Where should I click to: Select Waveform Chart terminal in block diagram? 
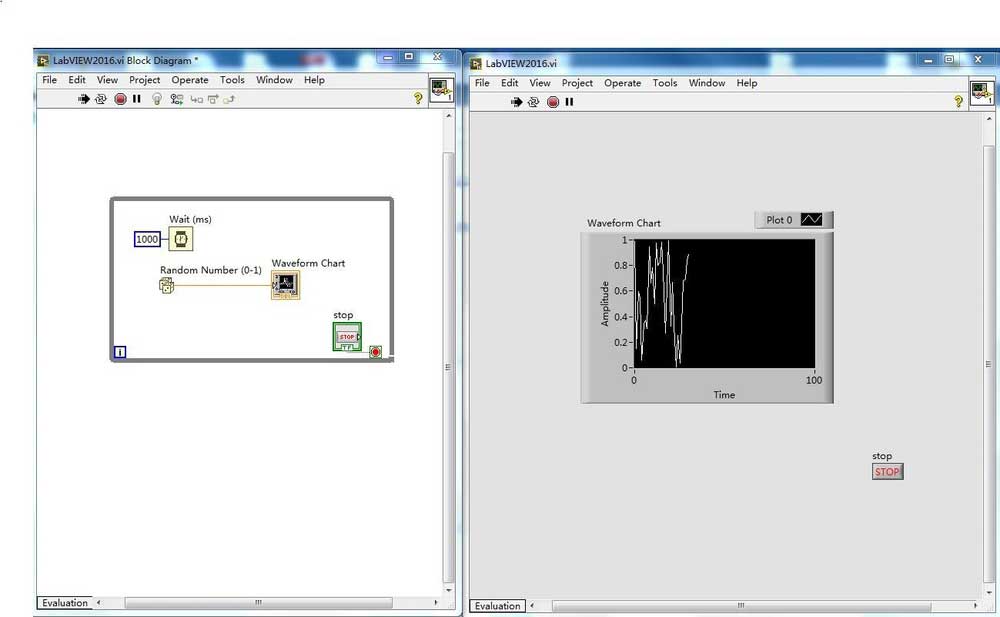285,285
